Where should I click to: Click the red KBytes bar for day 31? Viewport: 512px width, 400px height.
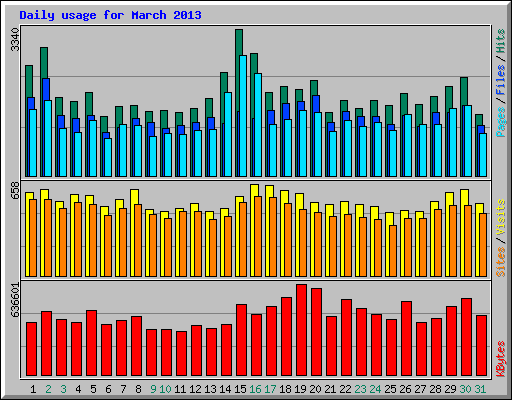(x=481, y=346)
